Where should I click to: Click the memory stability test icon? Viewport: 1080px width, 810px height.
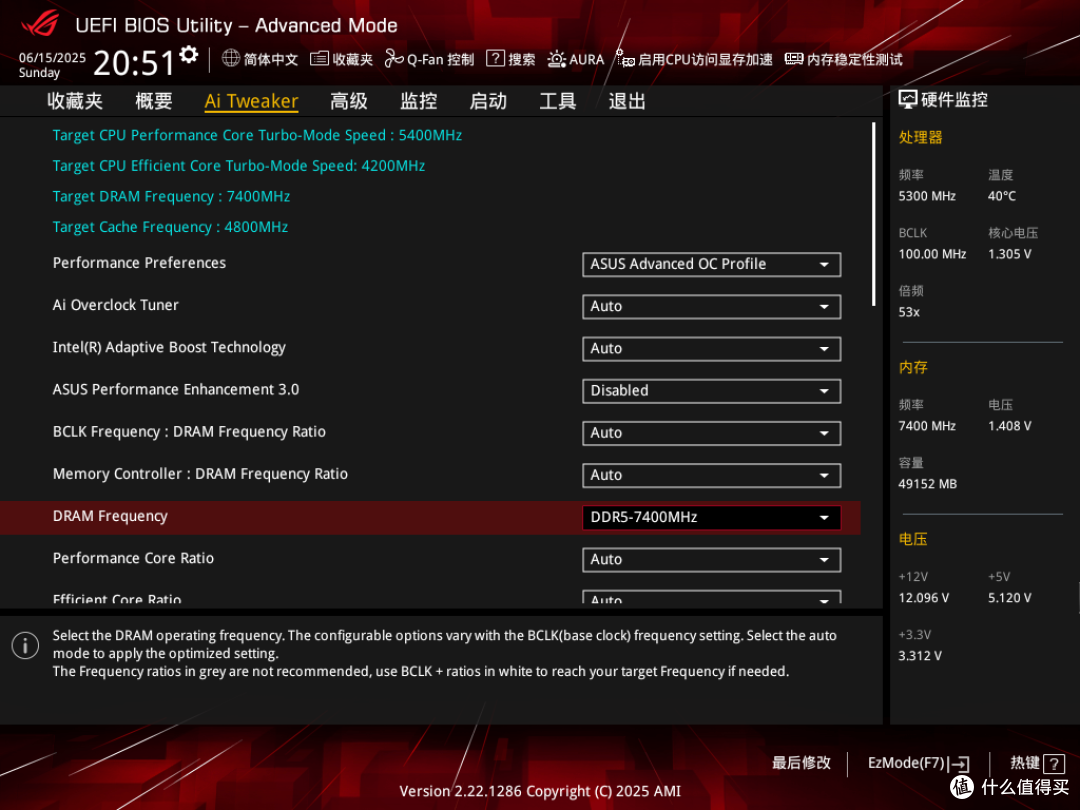coord(794,59)
